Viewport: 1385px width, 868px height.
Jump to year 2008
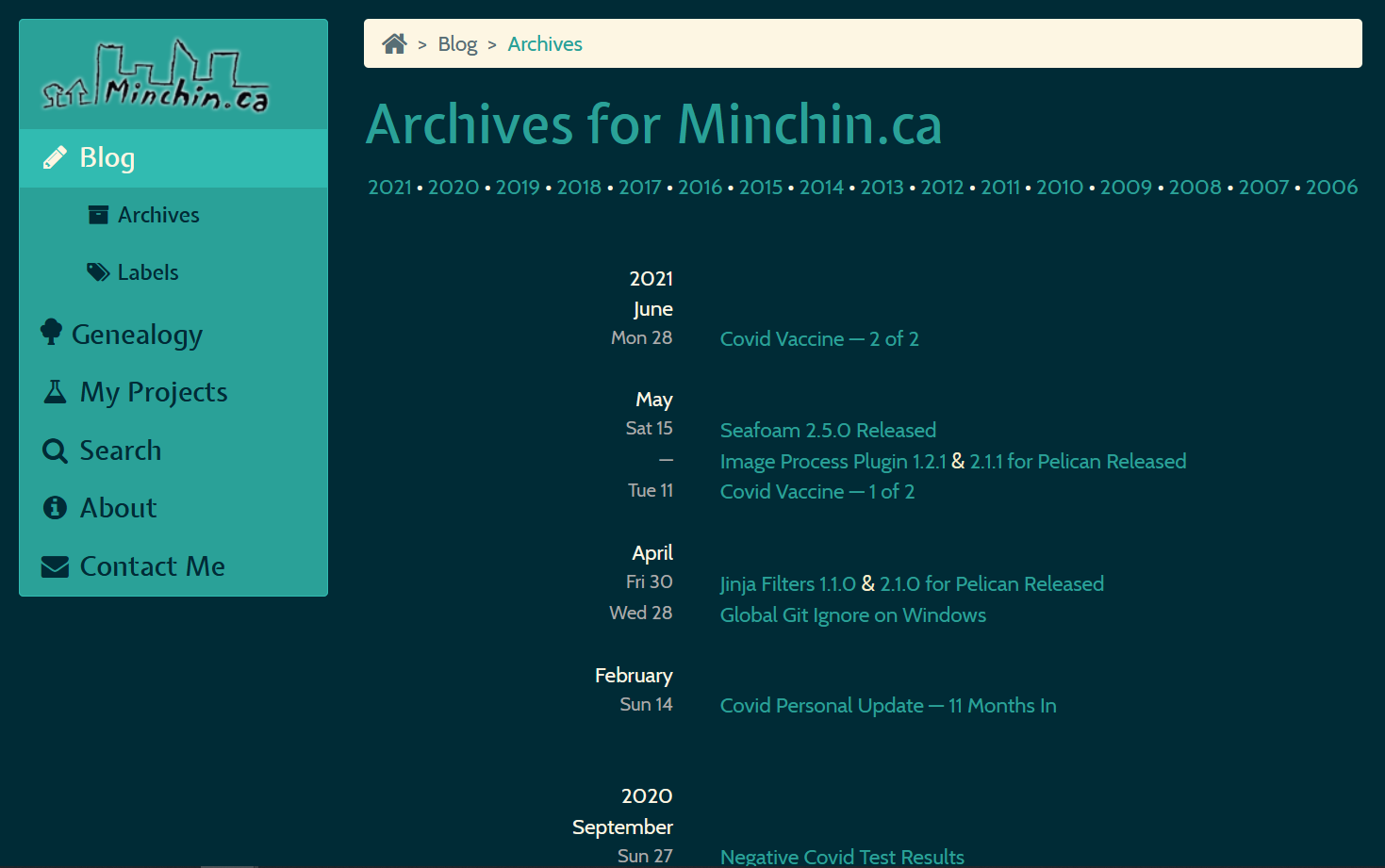click(1195, 187)
